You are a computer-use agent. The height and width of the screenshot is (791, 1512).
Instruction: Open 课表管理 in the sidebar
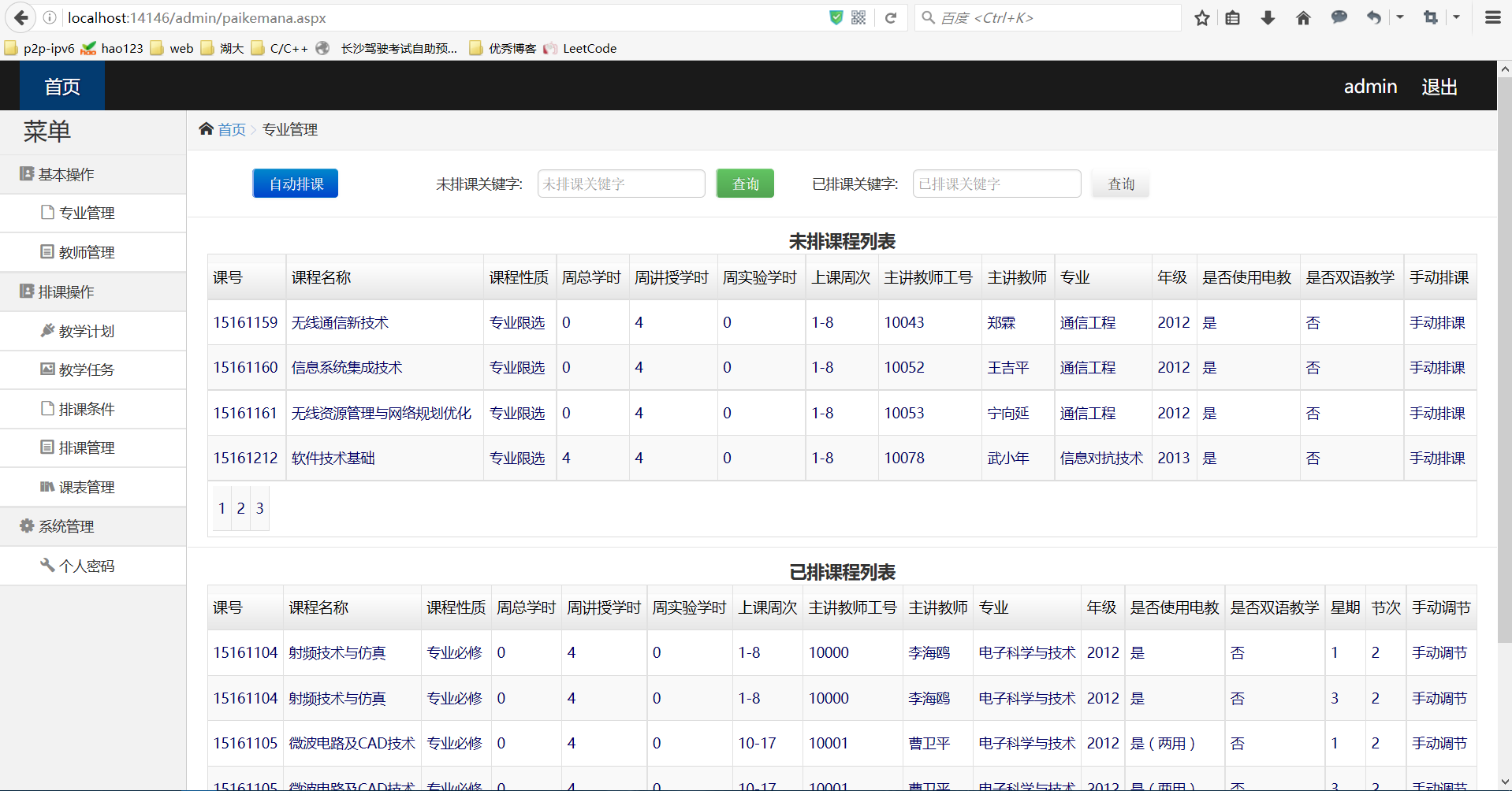point(93,487)
